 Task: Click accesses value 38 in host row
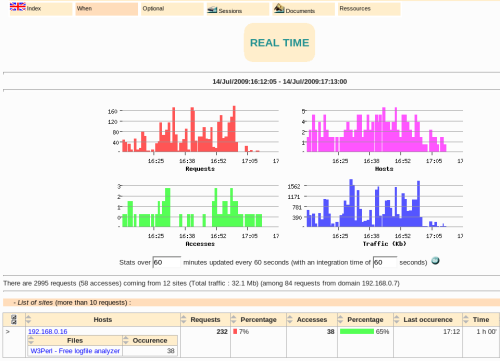pos(330,332)
